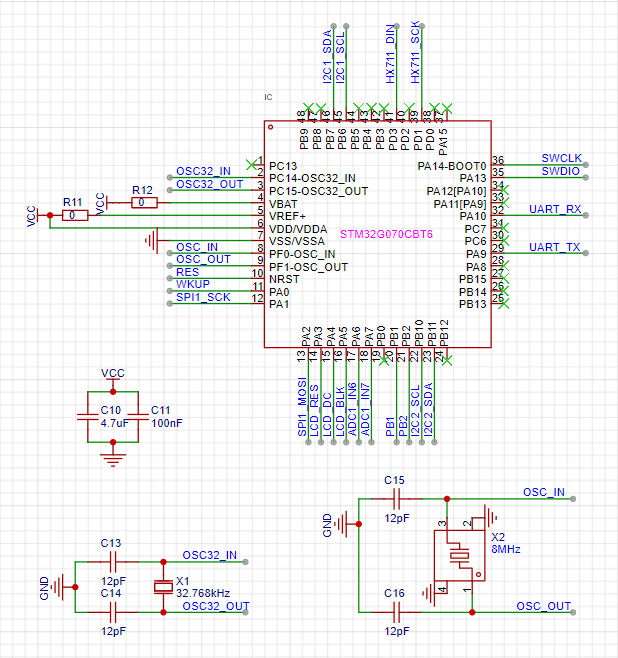Click the UART_TX net label
The image size is (618, 658).
click(x=555, y=247)
